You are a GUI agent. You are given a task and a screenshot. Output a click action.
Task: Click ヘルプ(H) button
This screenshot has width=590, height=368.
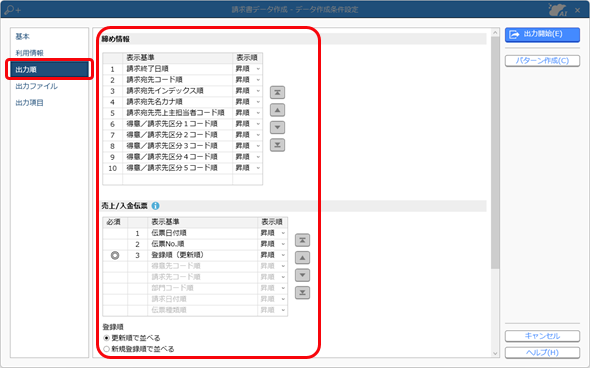coord(542,353)
